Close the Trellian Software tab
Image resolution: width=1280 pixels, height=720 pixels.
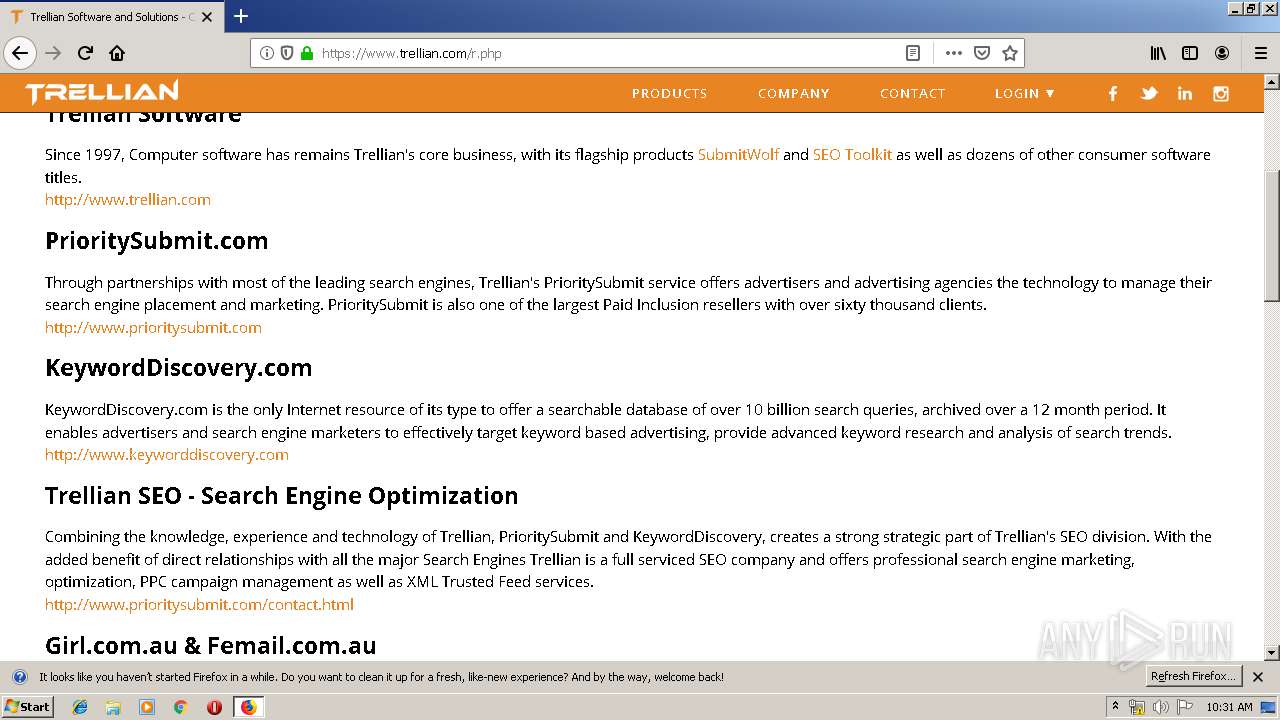coord(207,17)
